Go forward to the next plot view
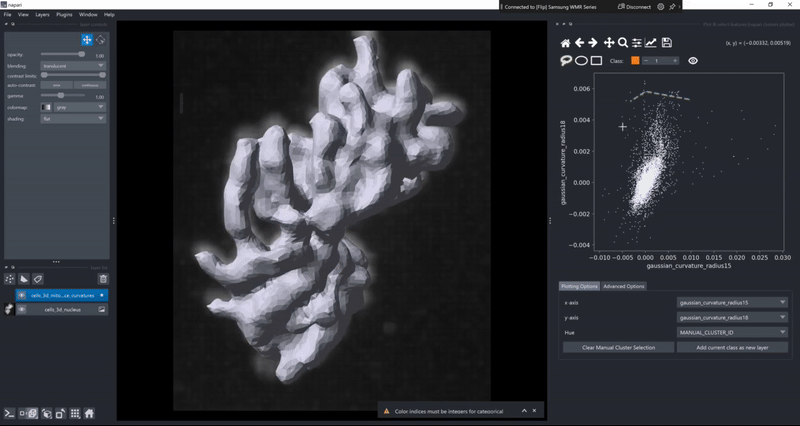This screenshot has height=426, width=800. click(x=593, y=43)
